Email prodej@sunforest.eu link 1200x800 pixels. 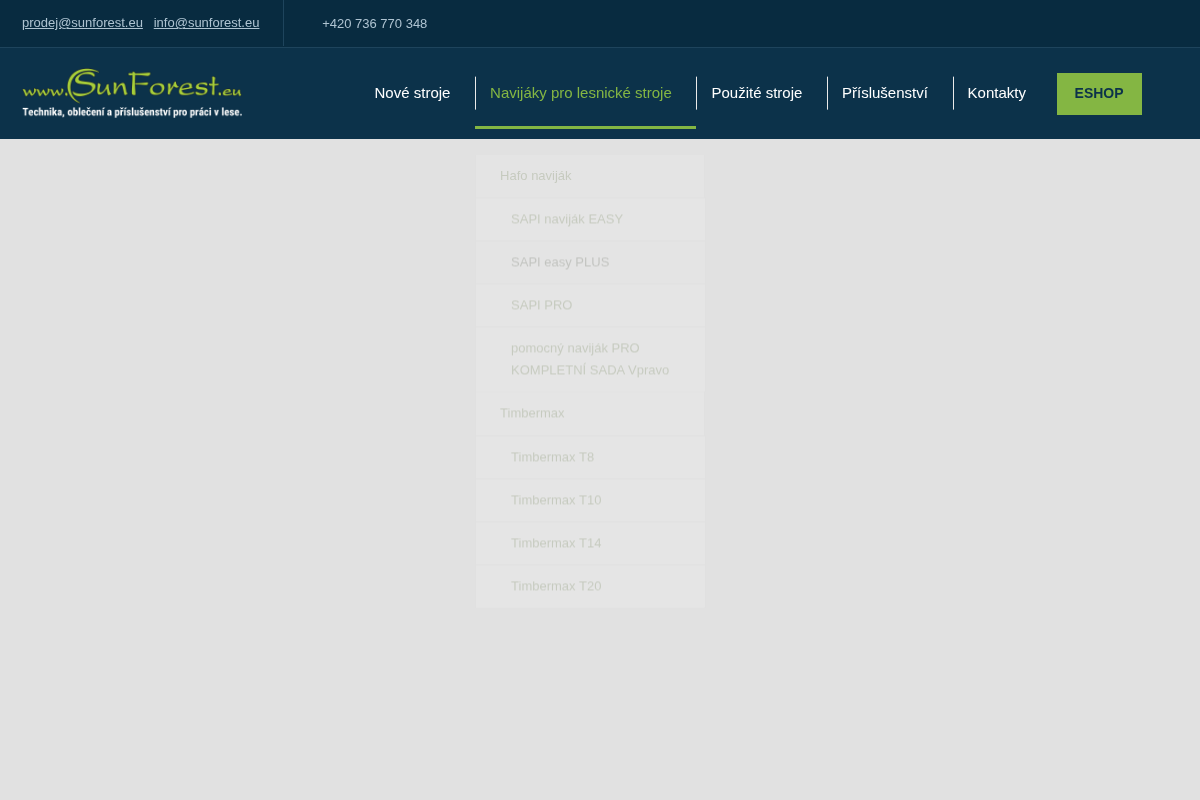(82, 23)
